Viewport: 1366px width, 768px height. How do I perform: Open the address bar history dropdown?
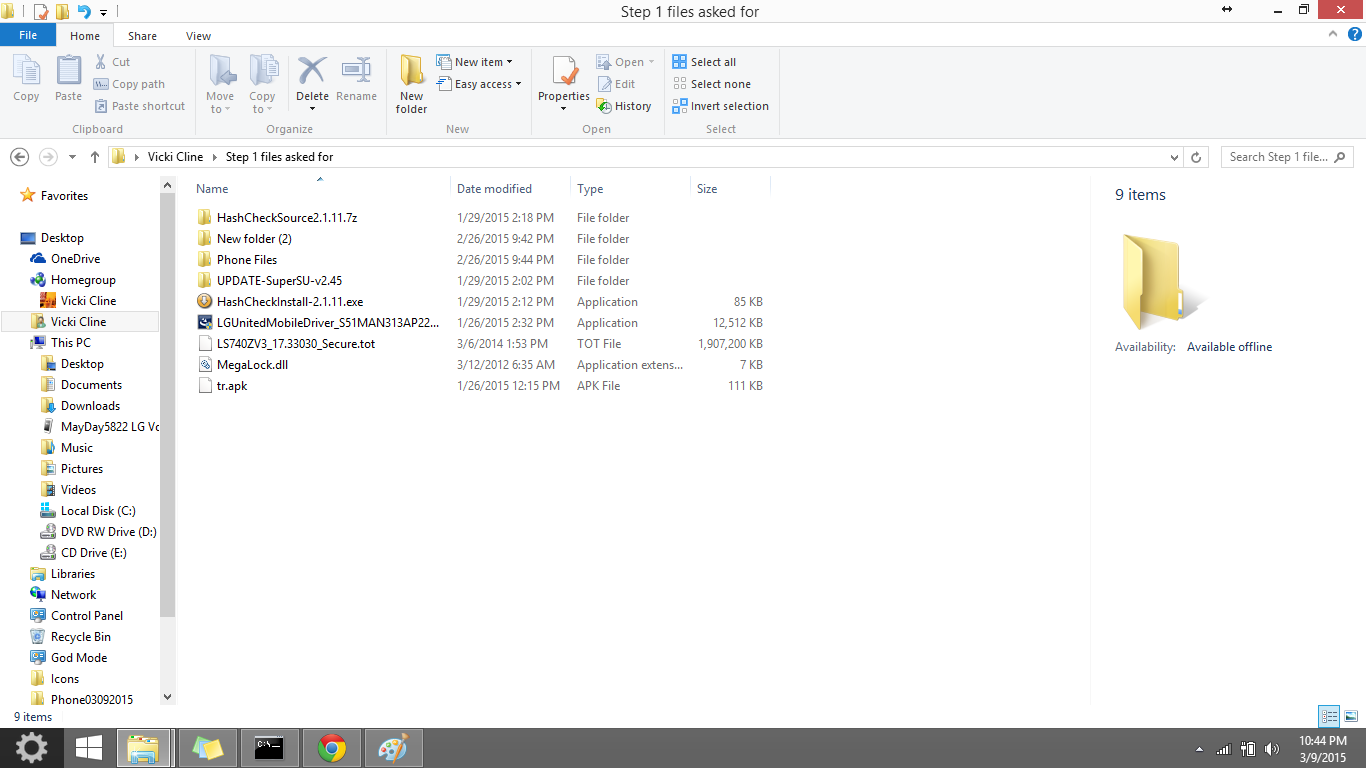[1174, 157]
